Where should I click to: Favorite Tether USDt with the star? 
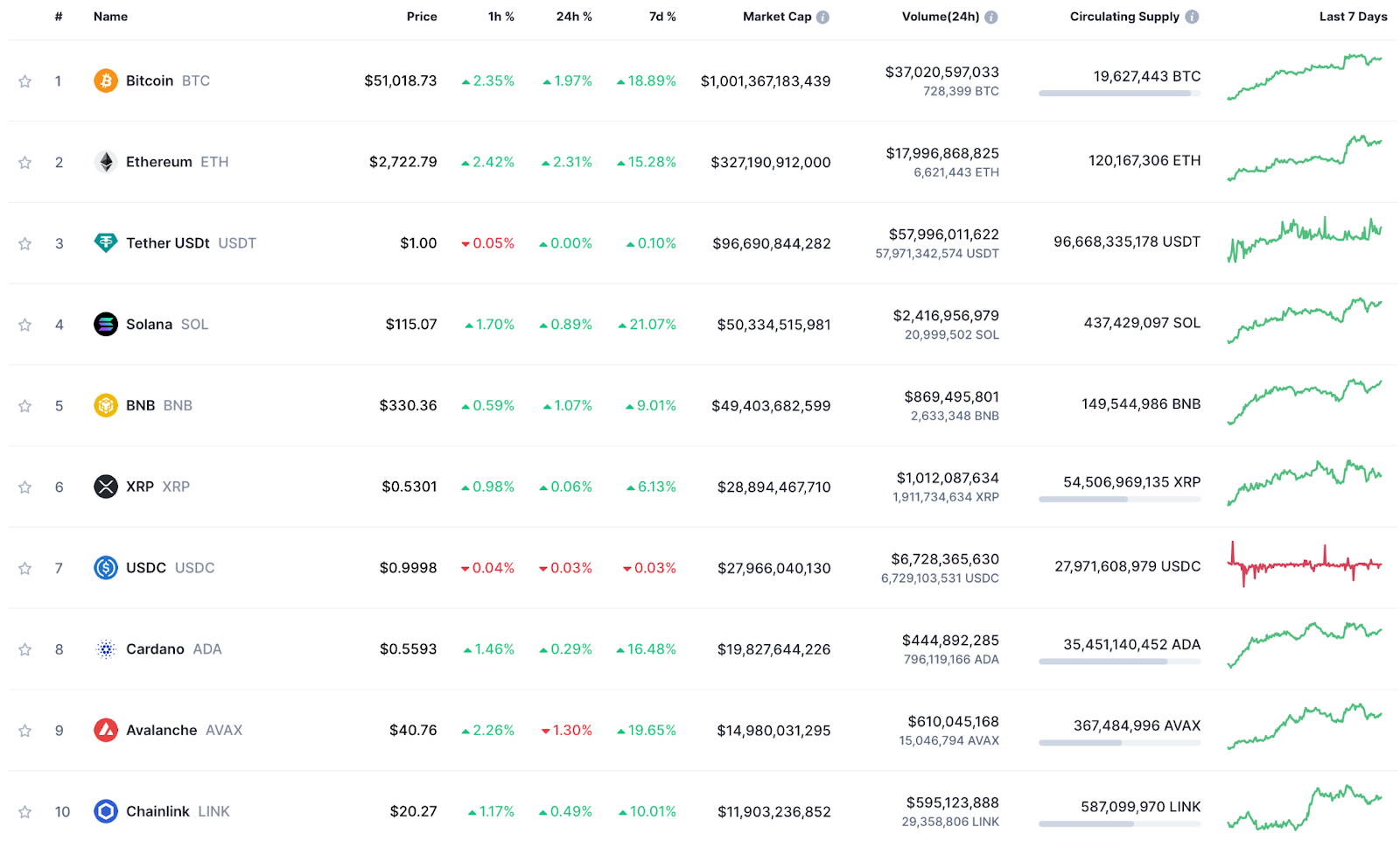pyautogui.click(x=24, y=244)
